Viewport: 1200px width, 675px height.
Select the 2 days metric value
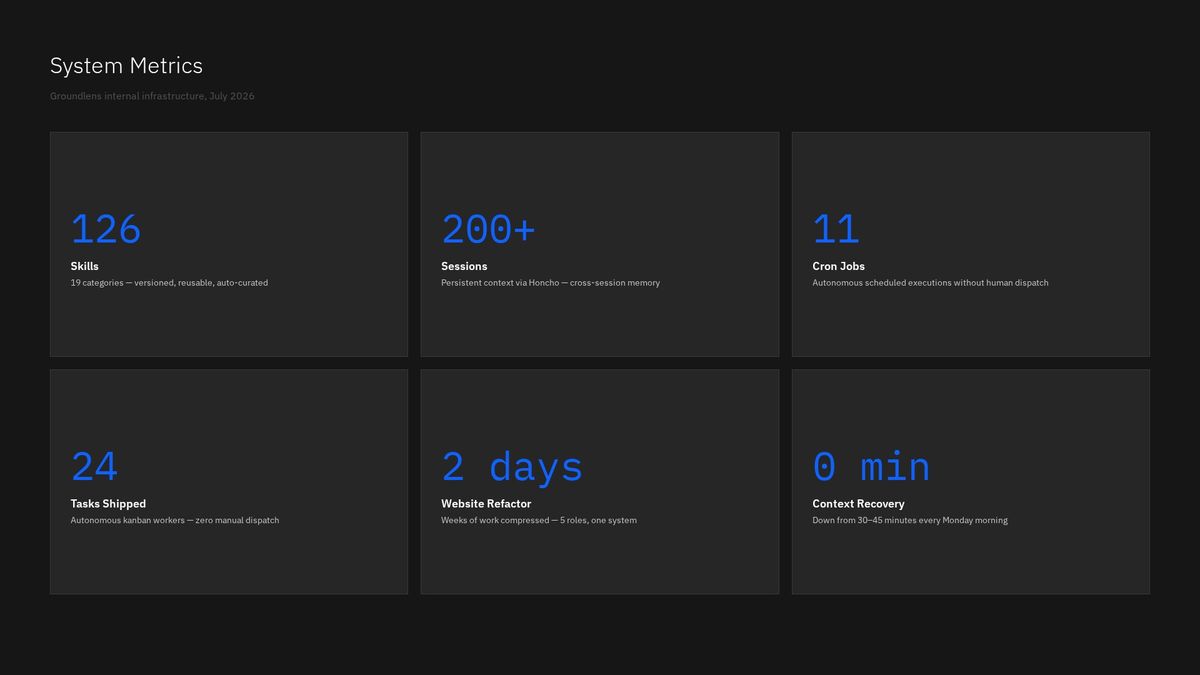coord(512,467)
